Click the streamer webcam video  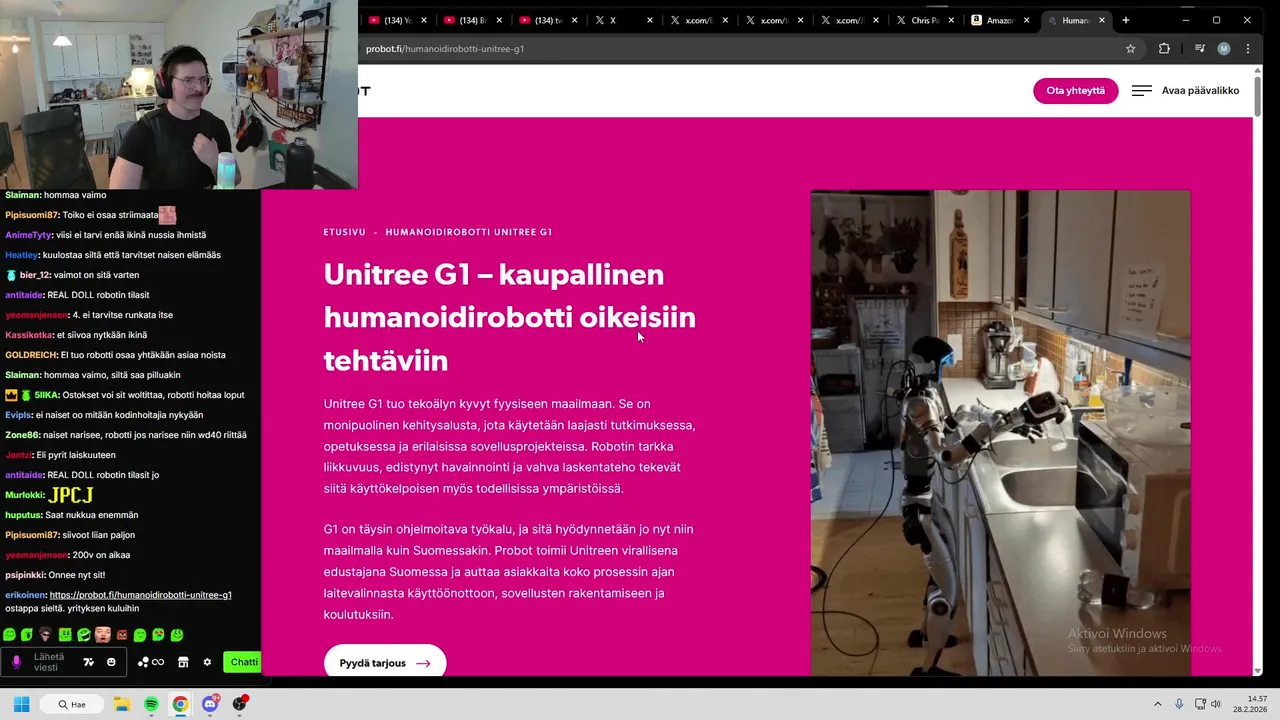point(178,94)
